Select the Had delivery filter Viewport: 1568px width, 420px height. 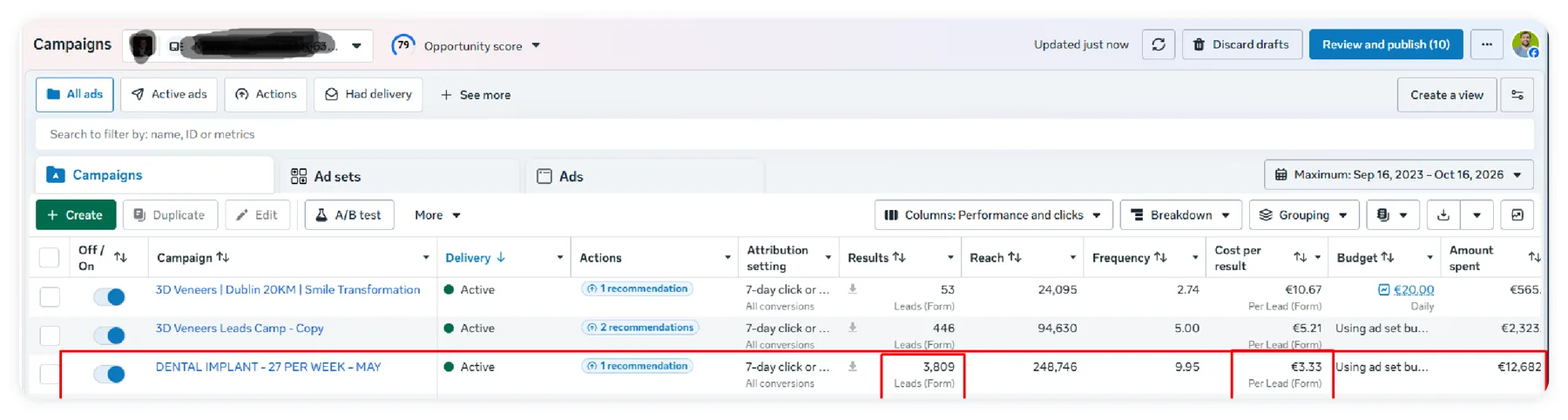click(x=368, y=94)
